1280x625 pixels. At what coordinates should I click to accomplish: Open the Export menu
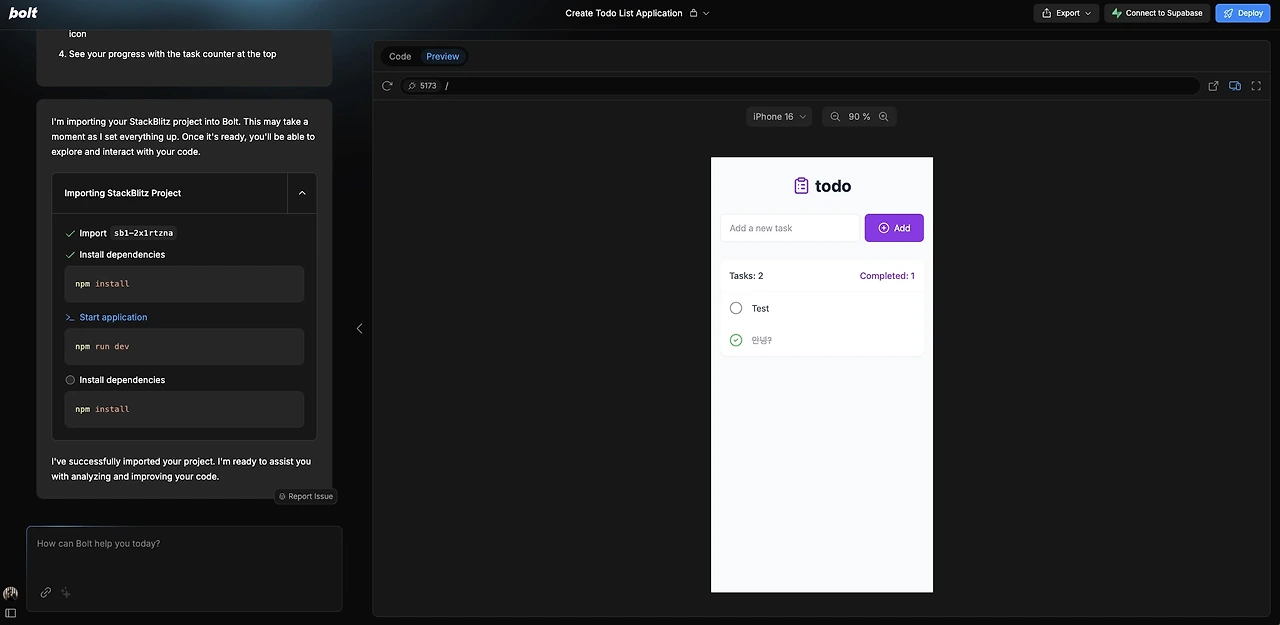tap(1066, 13)
